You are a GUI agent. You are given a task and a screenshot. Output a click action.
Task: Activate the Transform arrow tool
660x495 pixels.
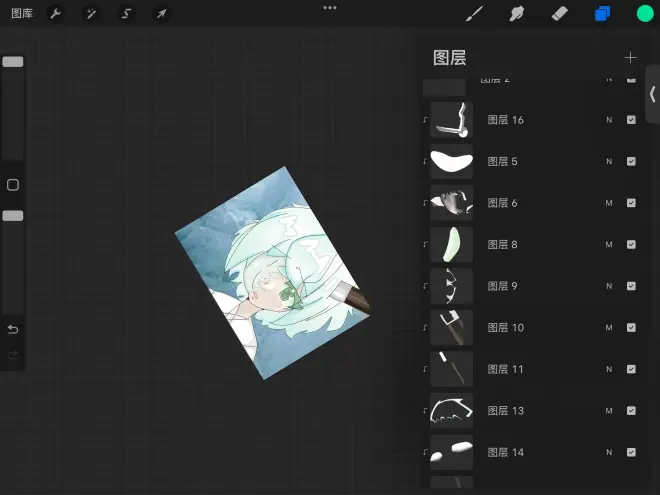click(x=160, y=14)
